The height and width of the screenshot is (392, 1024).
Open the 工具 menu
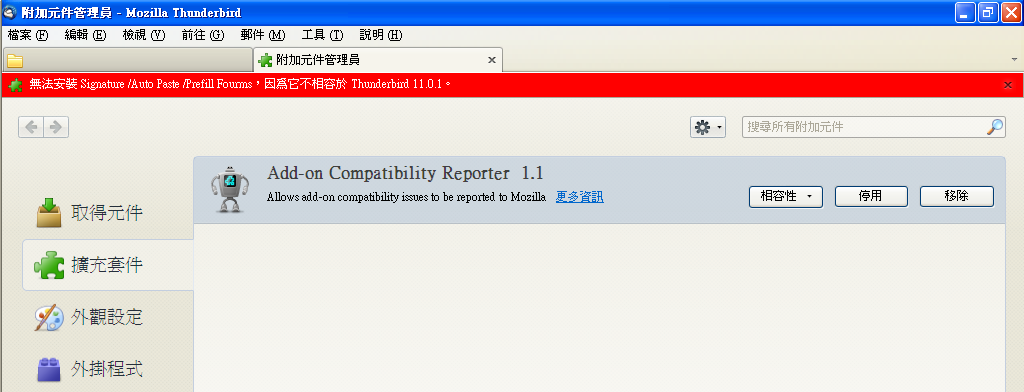click(x=323, y=35)
